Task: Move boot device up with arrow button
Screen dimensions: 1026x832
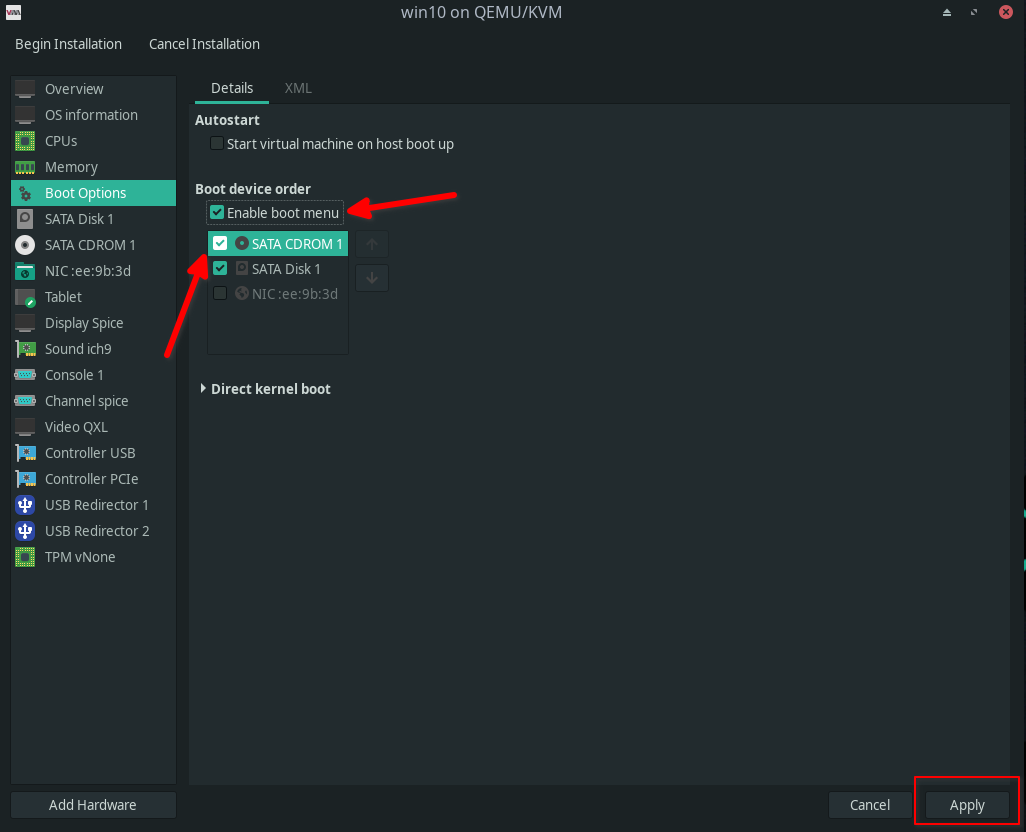Action: [372, 245]
